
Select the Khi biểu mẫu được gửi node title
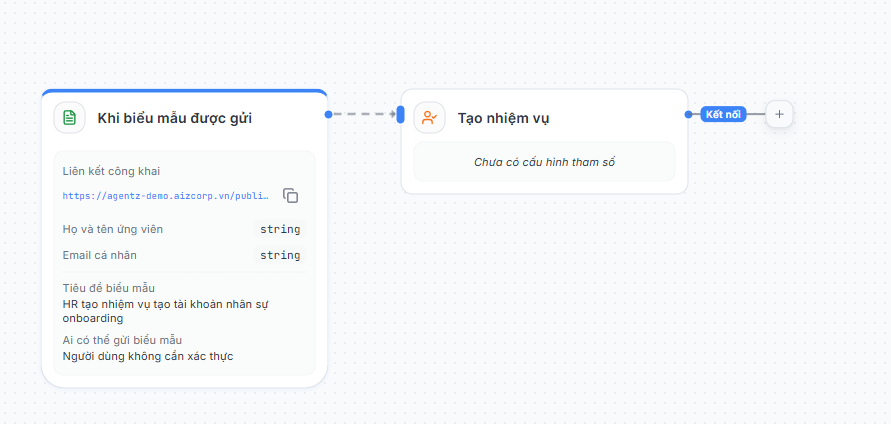click(x=175, y=118)
